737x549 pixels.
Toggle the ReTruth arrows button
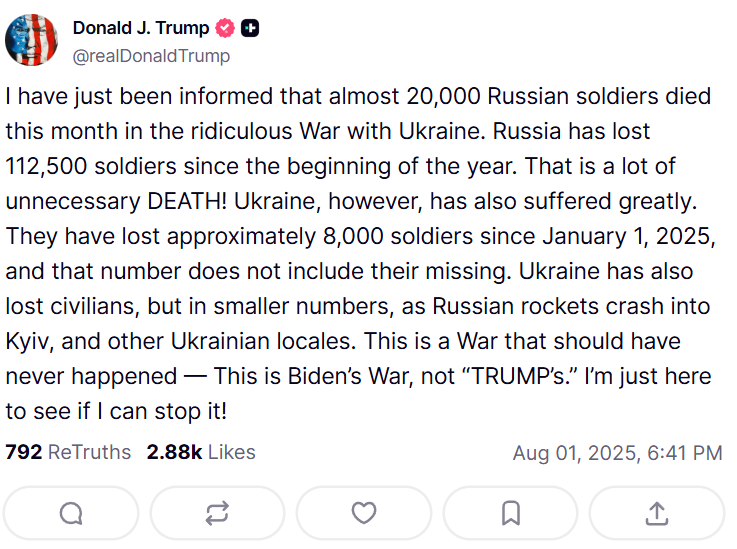(x=217, y=513)
